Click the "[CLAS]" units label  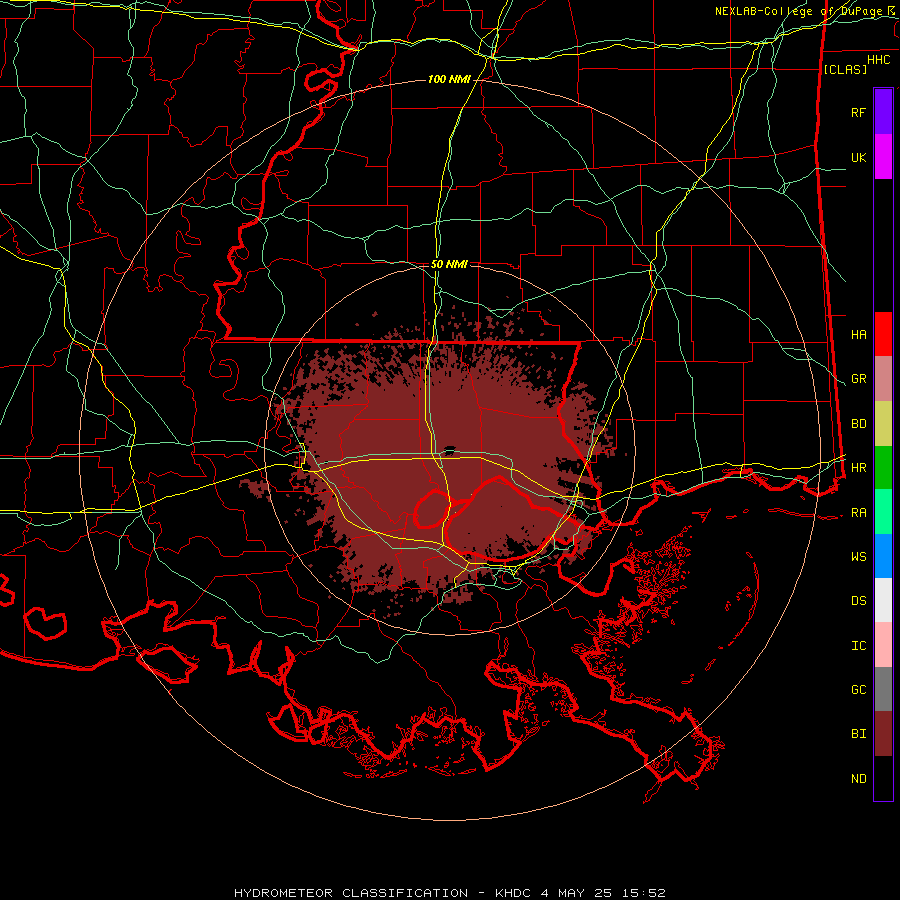click(845, 69)
